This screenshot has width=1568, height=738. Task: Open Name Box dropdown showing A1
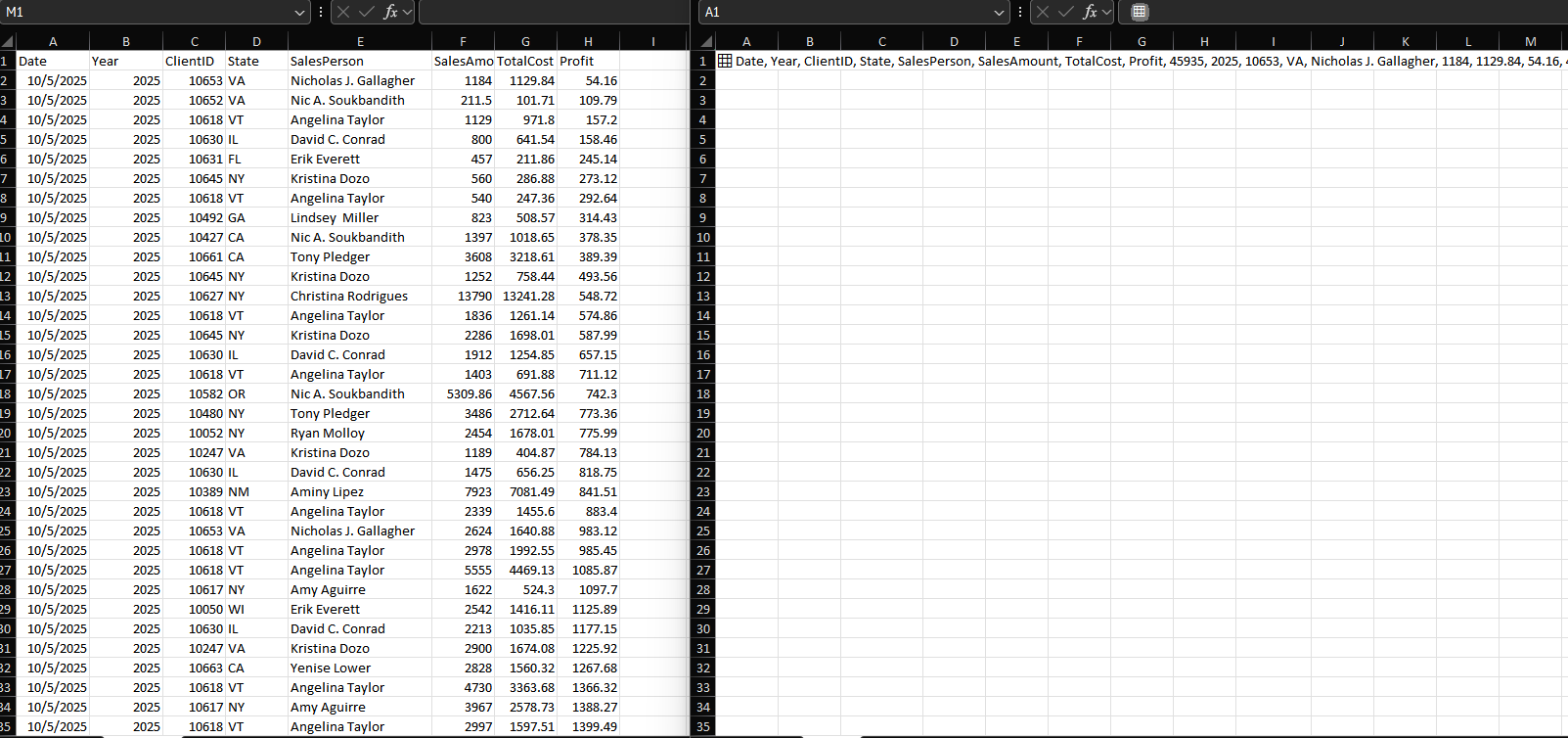[x=1000, y=12]
